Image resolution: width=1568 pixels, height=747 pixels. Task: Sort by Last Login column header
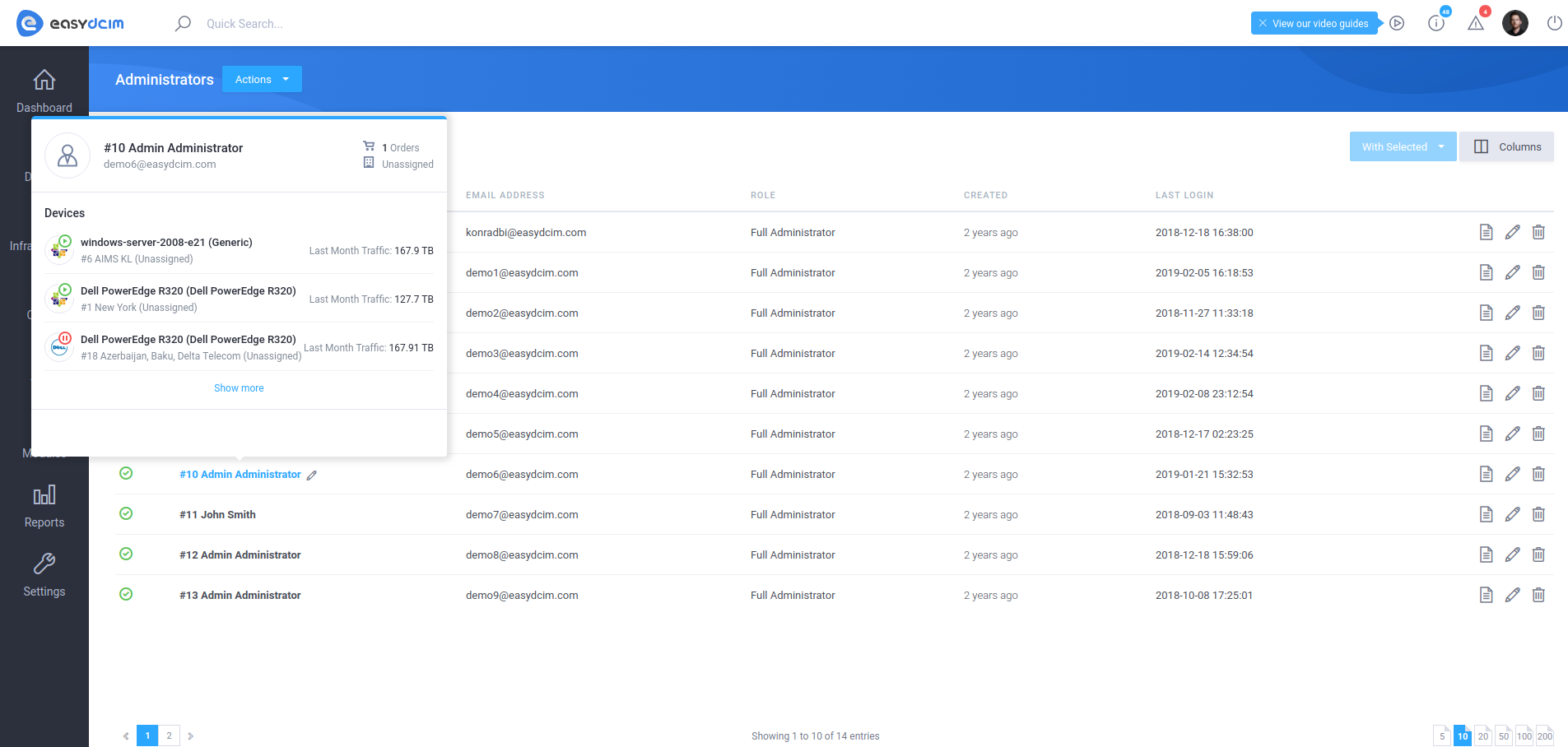pyautogui.click(x=1184, y=195)
